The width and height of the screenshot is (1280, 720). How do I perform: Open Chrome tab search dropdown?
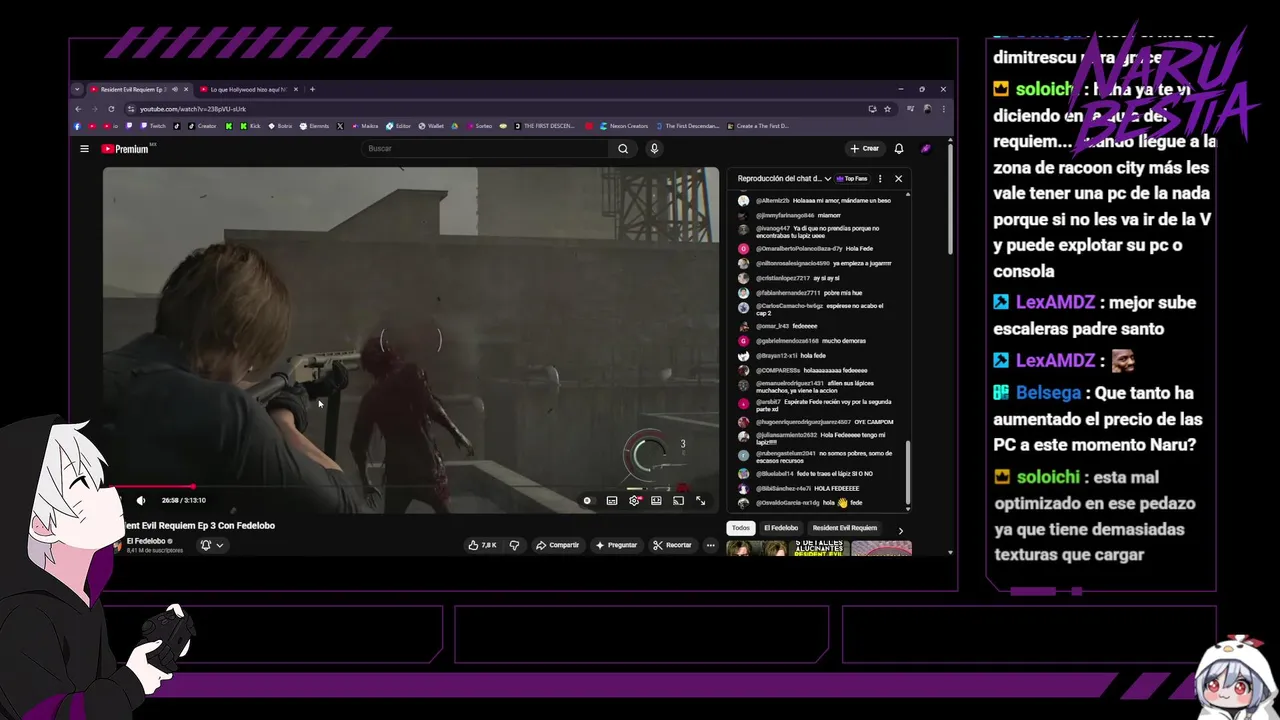pos(77,89)
